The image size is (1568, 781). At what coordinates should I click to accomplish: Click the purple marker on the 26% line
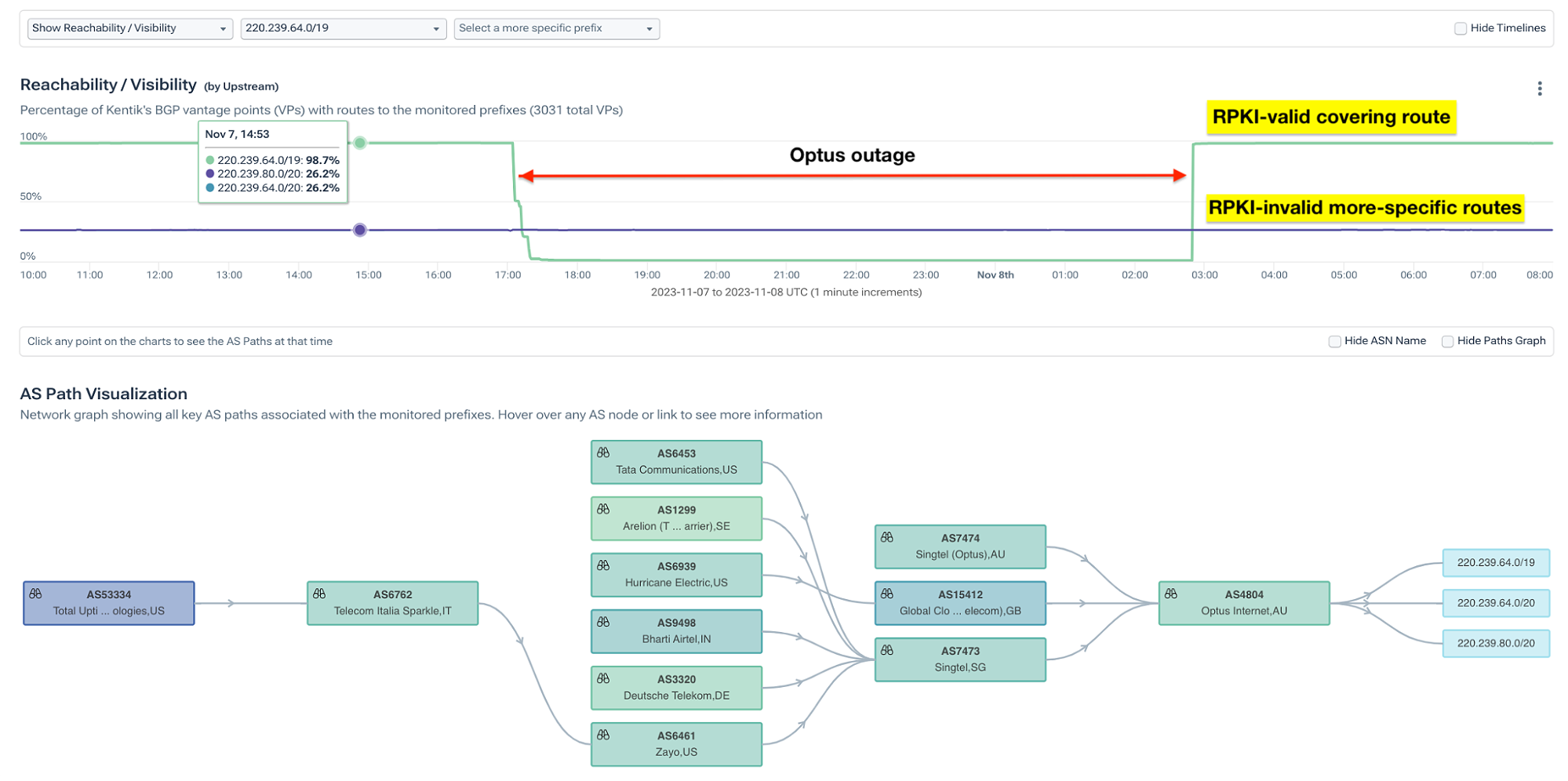coord(360,230)
